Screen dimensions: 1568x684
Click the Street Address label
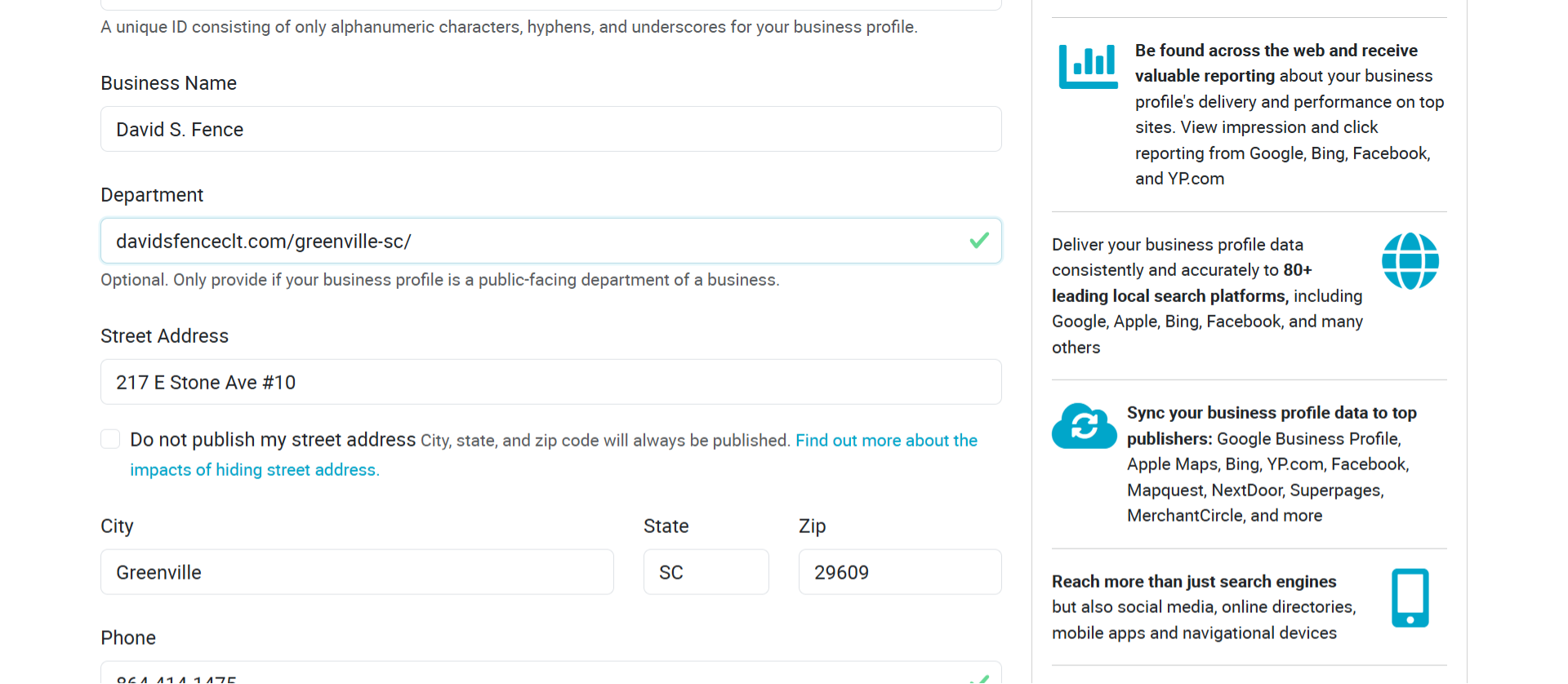tap(164, 336)
